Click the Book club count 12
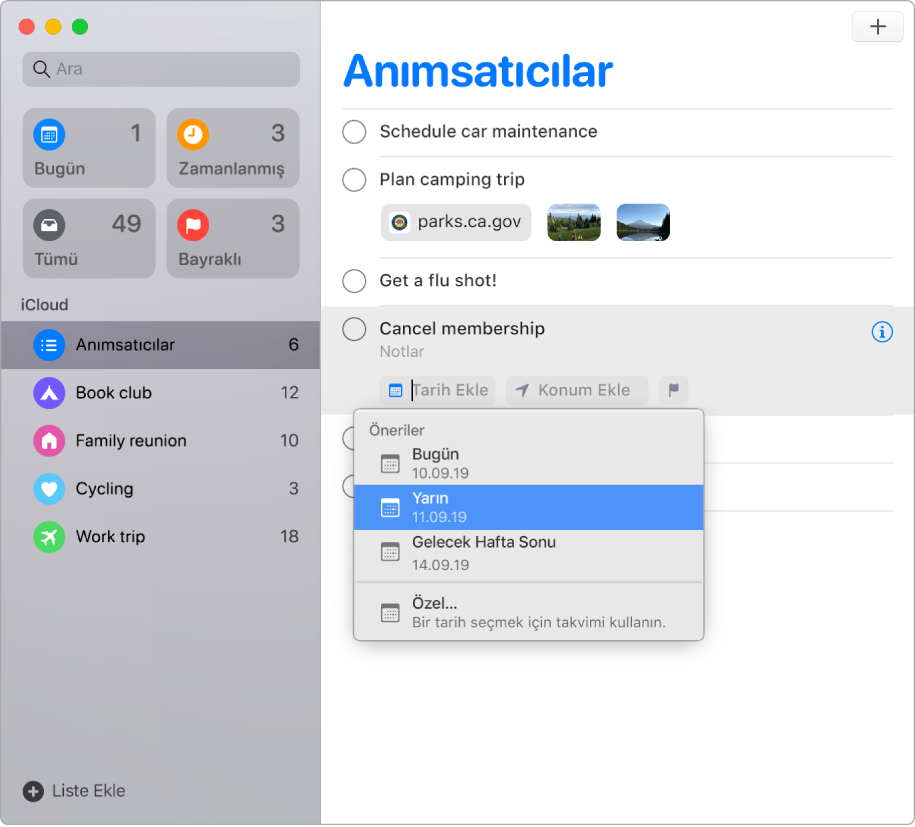The image size is (915, 827). pyautogui.click(x=289, y=393)
